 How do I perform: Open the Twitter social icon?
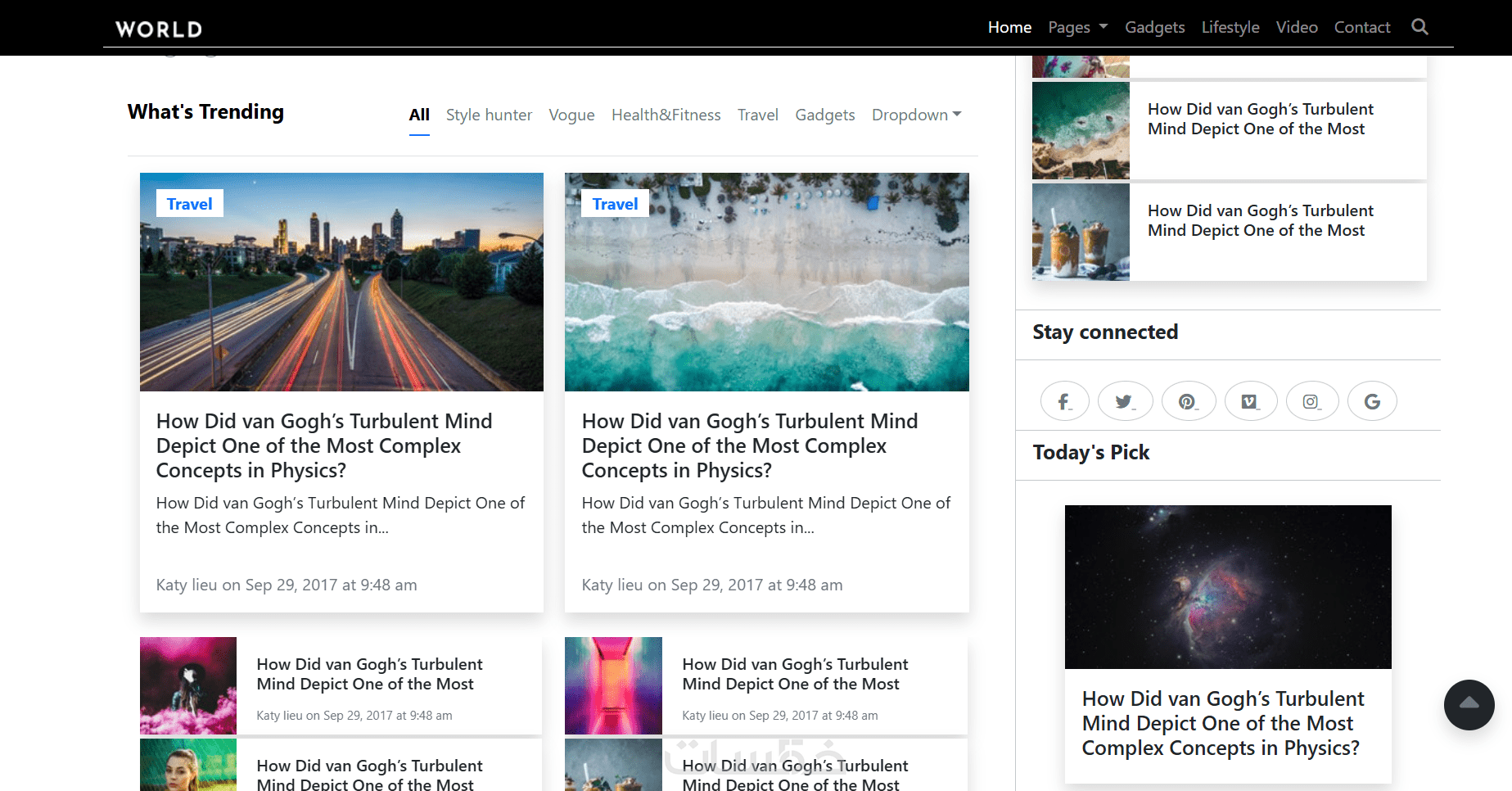[x=1125, y=401]
